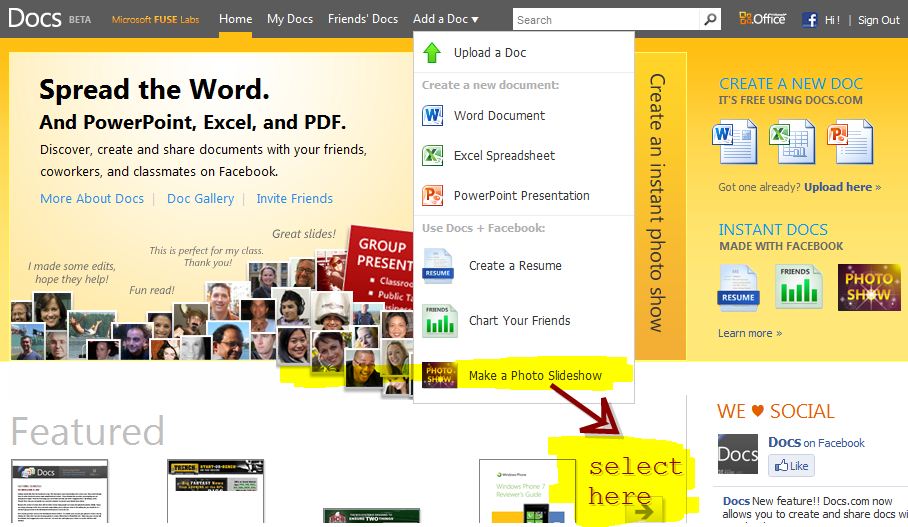
Task: Open the Add a Doc dropdown
Action: pos(445,19)
